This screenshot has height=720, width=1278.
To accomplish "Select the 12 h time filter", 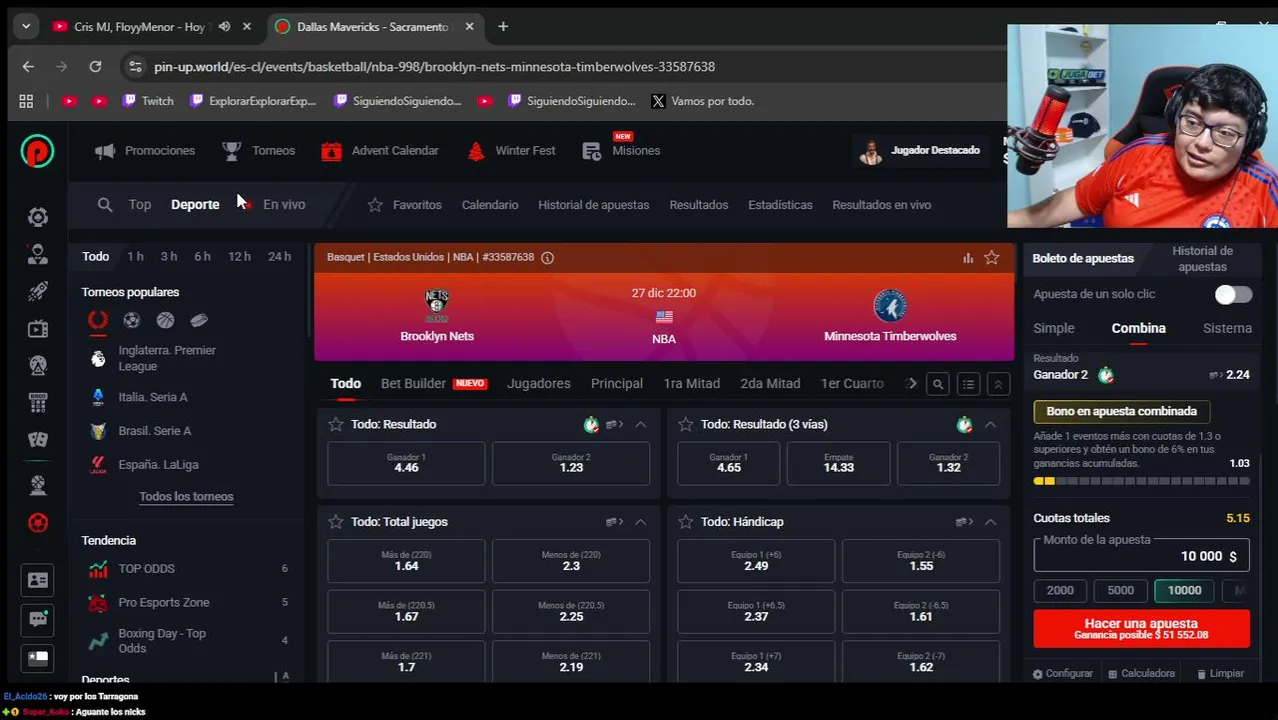I will (239, 257).
